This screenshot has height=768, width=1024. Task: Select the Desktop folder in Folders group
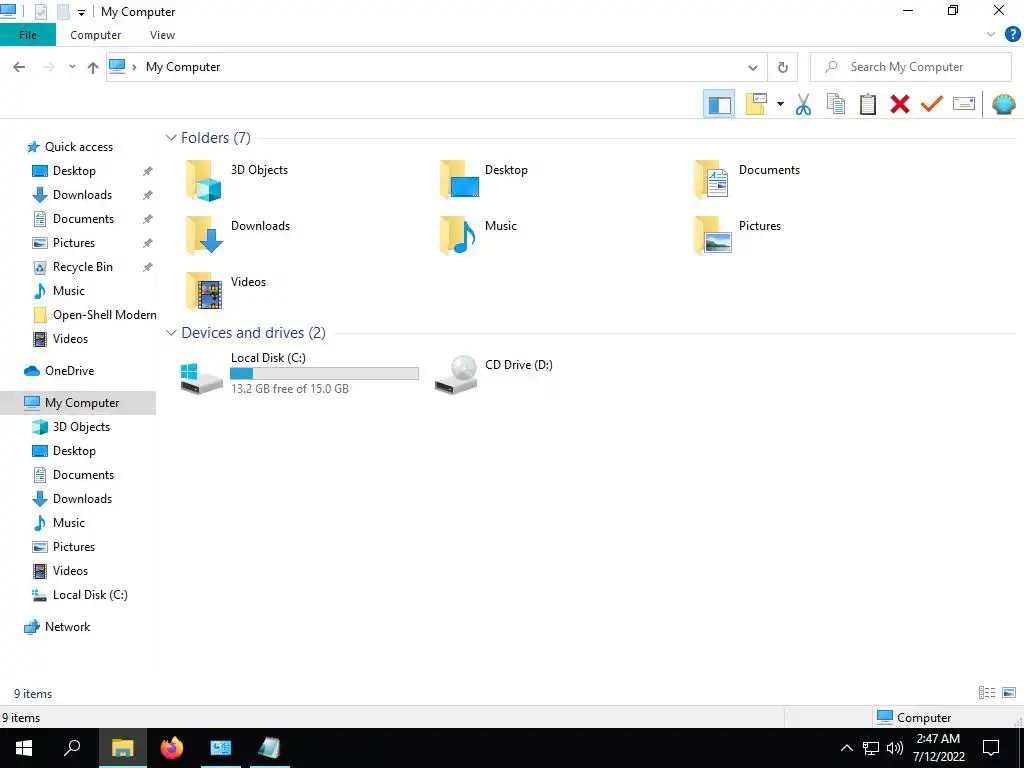[485, 180]
